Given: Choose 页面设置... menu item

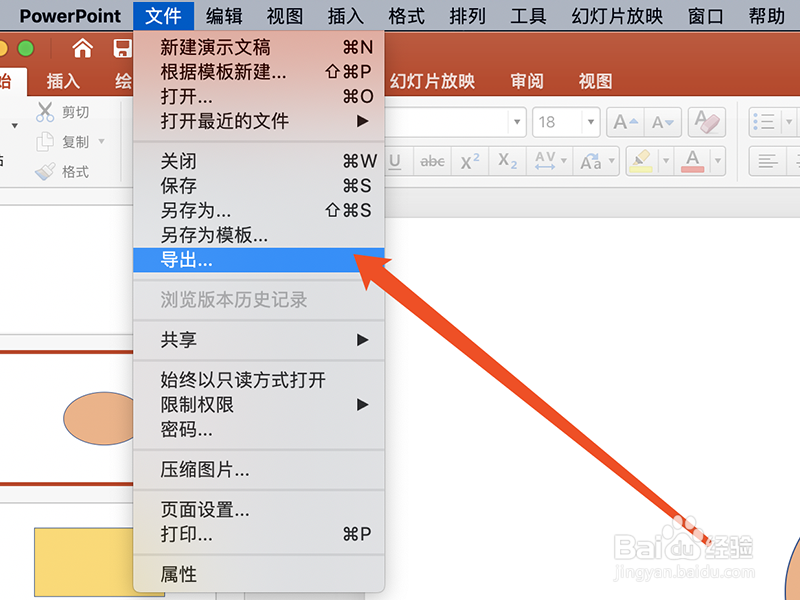Looking at the screenshot, I should (259, 510).
